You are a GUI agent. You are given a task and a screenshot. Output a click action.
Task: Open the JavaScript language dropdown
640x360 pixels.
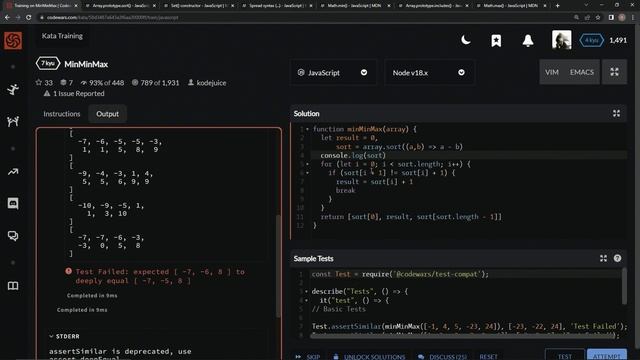[x=333, y=73]
